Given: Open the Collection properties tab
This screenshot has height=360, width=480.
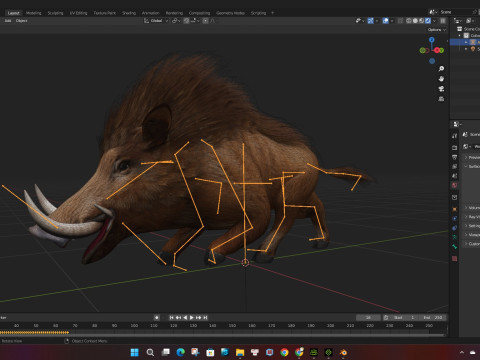Looking at the screenshot, I should (454, 197).
